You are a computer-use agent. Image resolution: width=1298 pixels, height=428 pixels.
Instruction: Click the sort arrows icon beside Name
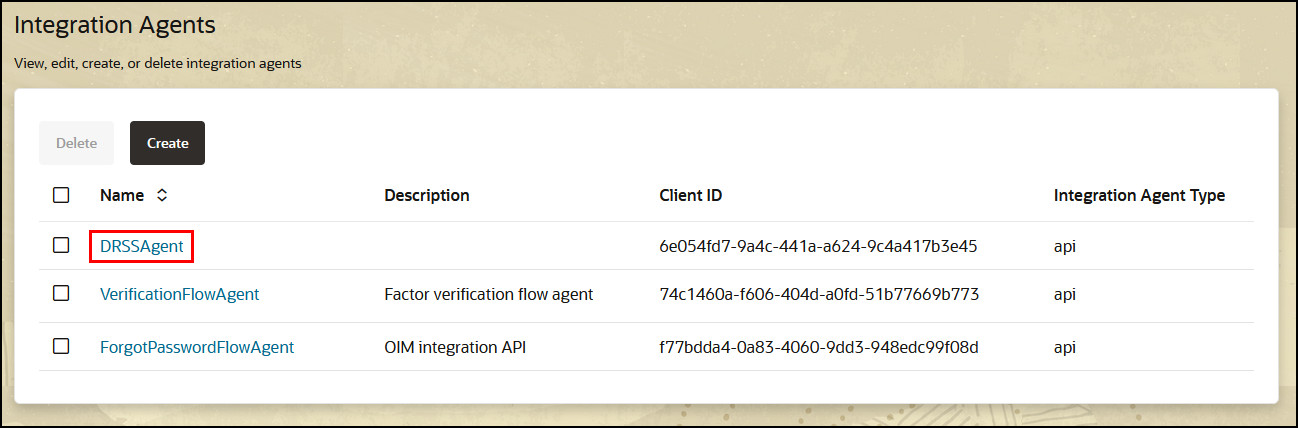coord(161,196)
